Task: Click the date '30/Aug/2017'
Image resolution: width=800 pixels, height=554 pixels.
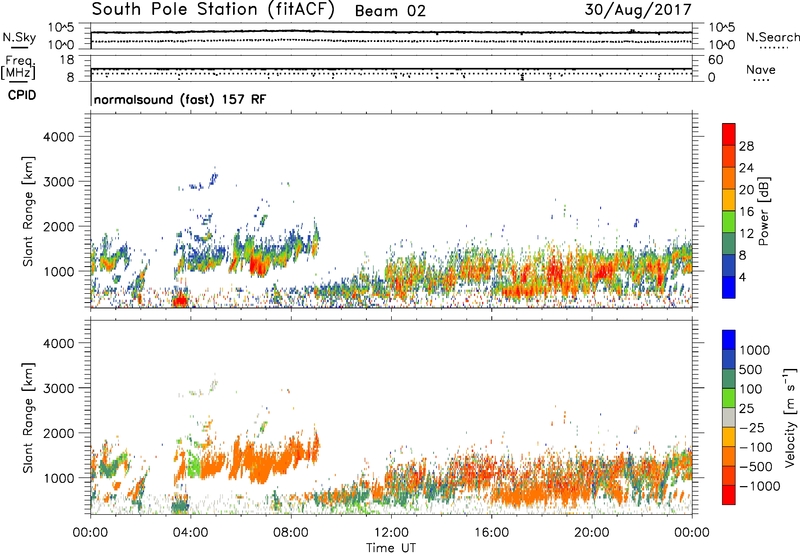Action: click(x=638, y=10)
